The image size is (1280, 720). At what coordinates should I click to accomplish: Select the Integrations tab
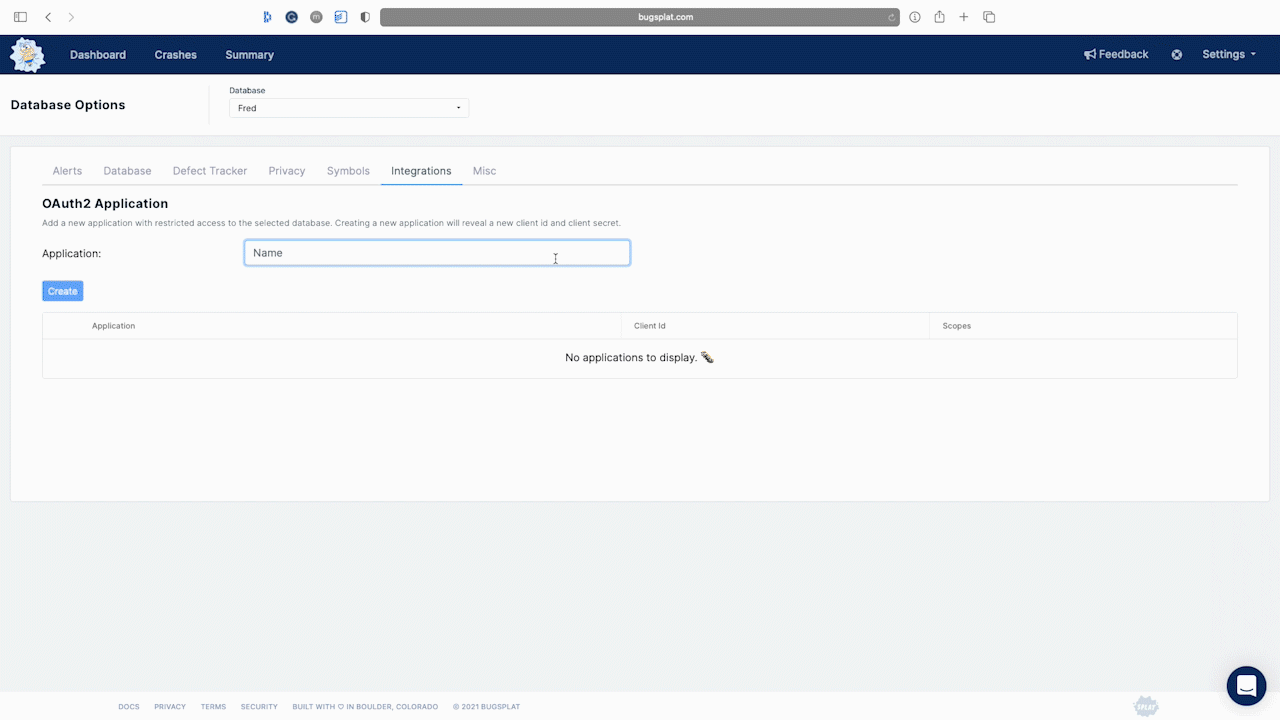(x=421, y=171)
